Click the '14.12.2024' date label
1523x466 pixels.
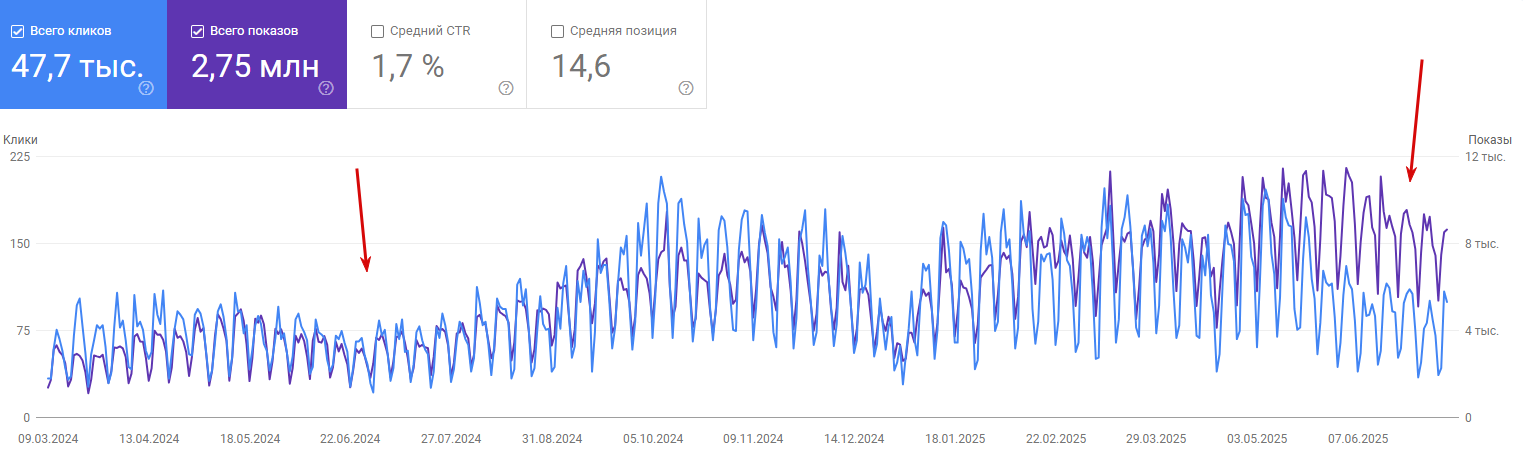pyautogui.click(x=854, y=439)
